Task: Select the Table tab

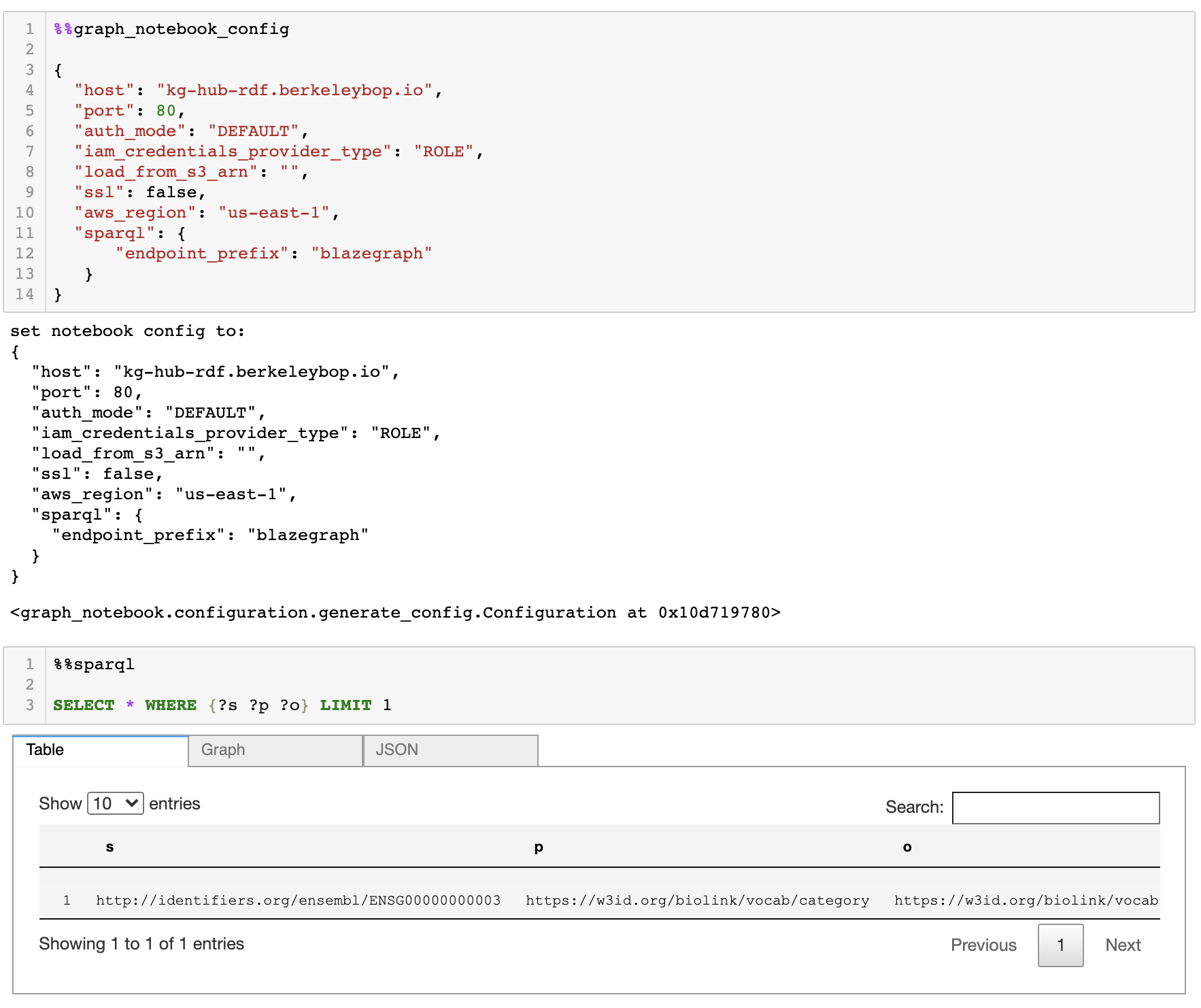Action: pyautogui.click(x=45, y=750)
